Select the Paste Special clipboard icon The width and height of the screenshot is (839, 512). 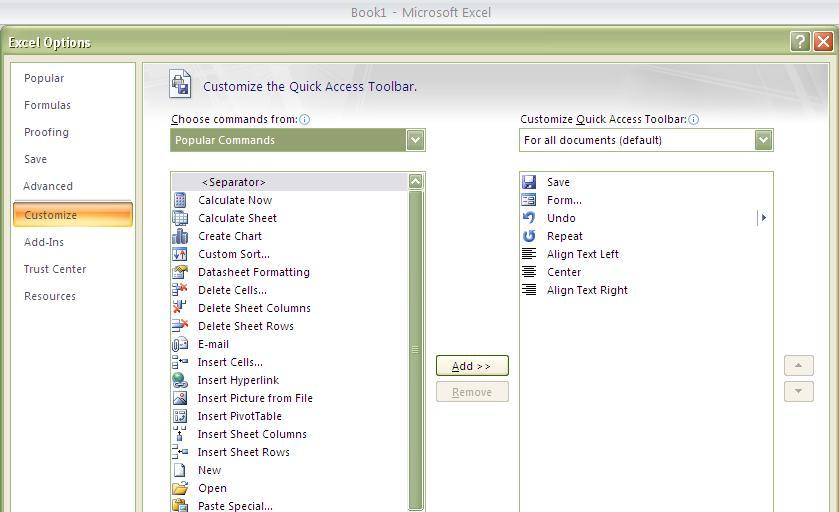[x=180, y=506]
